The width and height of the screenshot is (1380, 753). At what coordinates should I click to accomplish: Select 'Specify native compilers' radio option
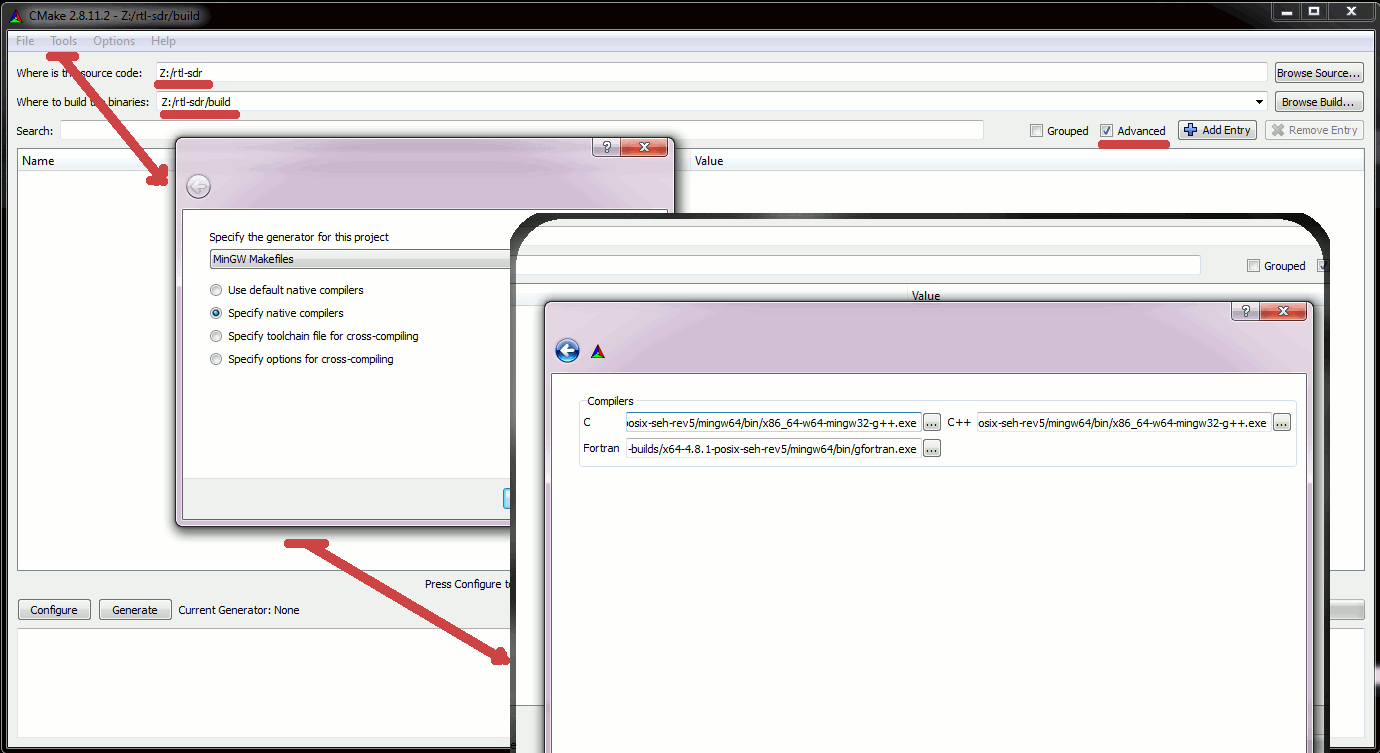click(216, 313)
